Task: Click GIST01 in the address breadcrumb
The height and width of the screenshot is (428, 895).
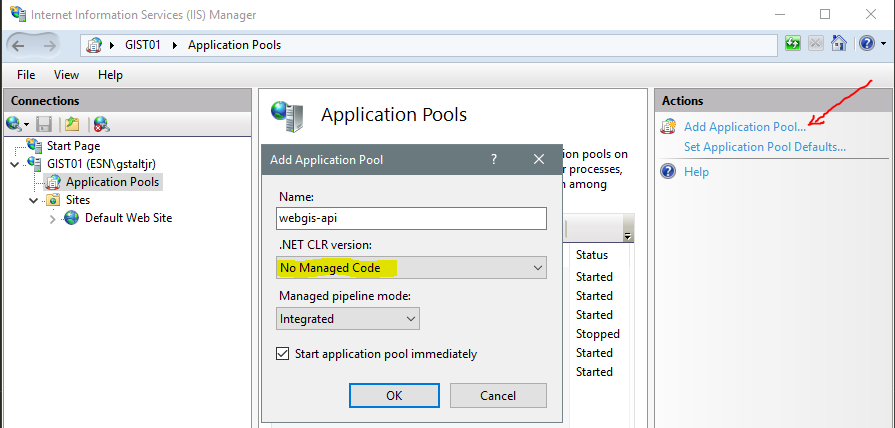Action: click(x=143, y=45)
